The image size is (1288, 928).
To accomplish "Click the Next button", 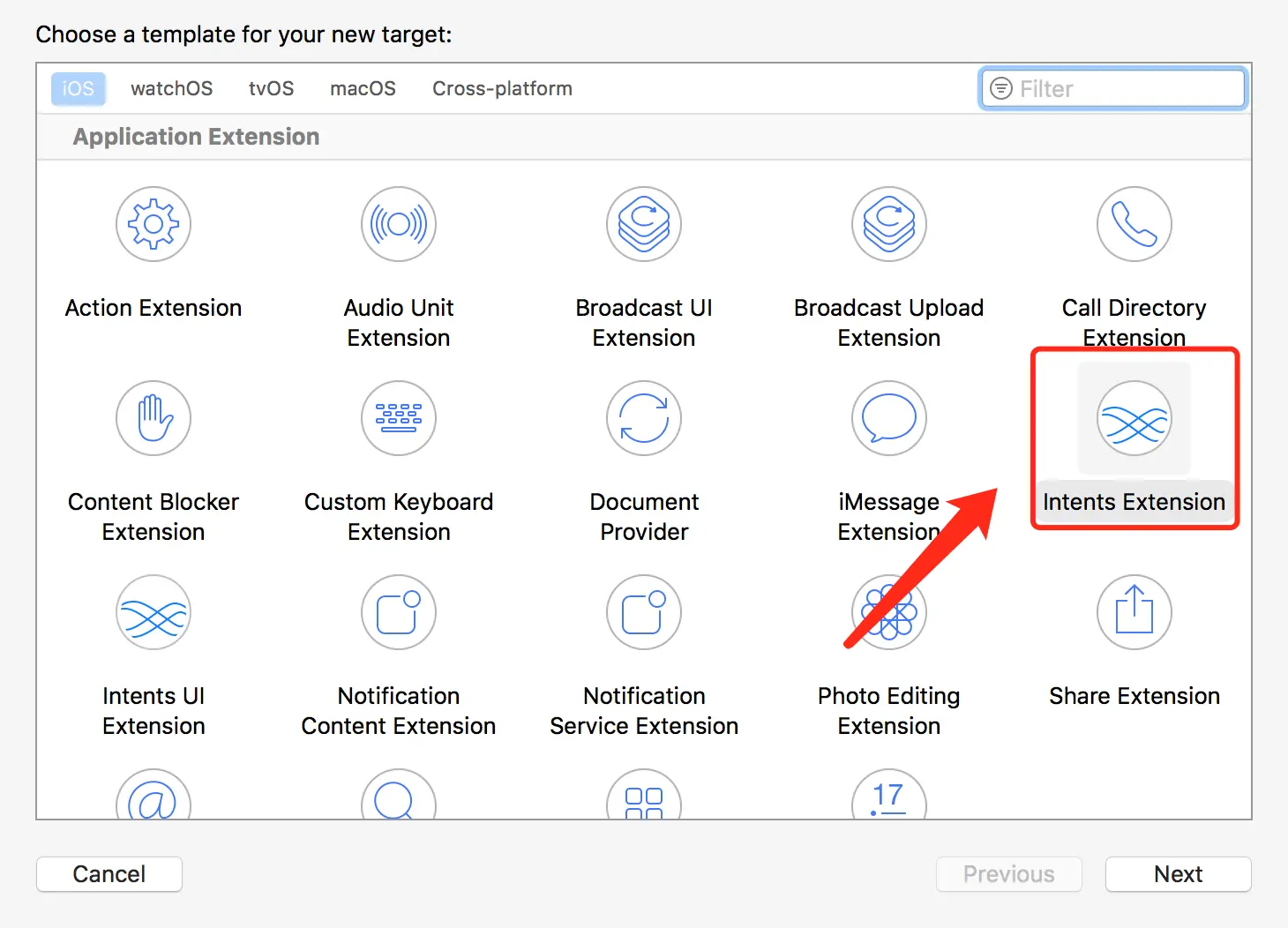I will click(x=1179, y=874).
